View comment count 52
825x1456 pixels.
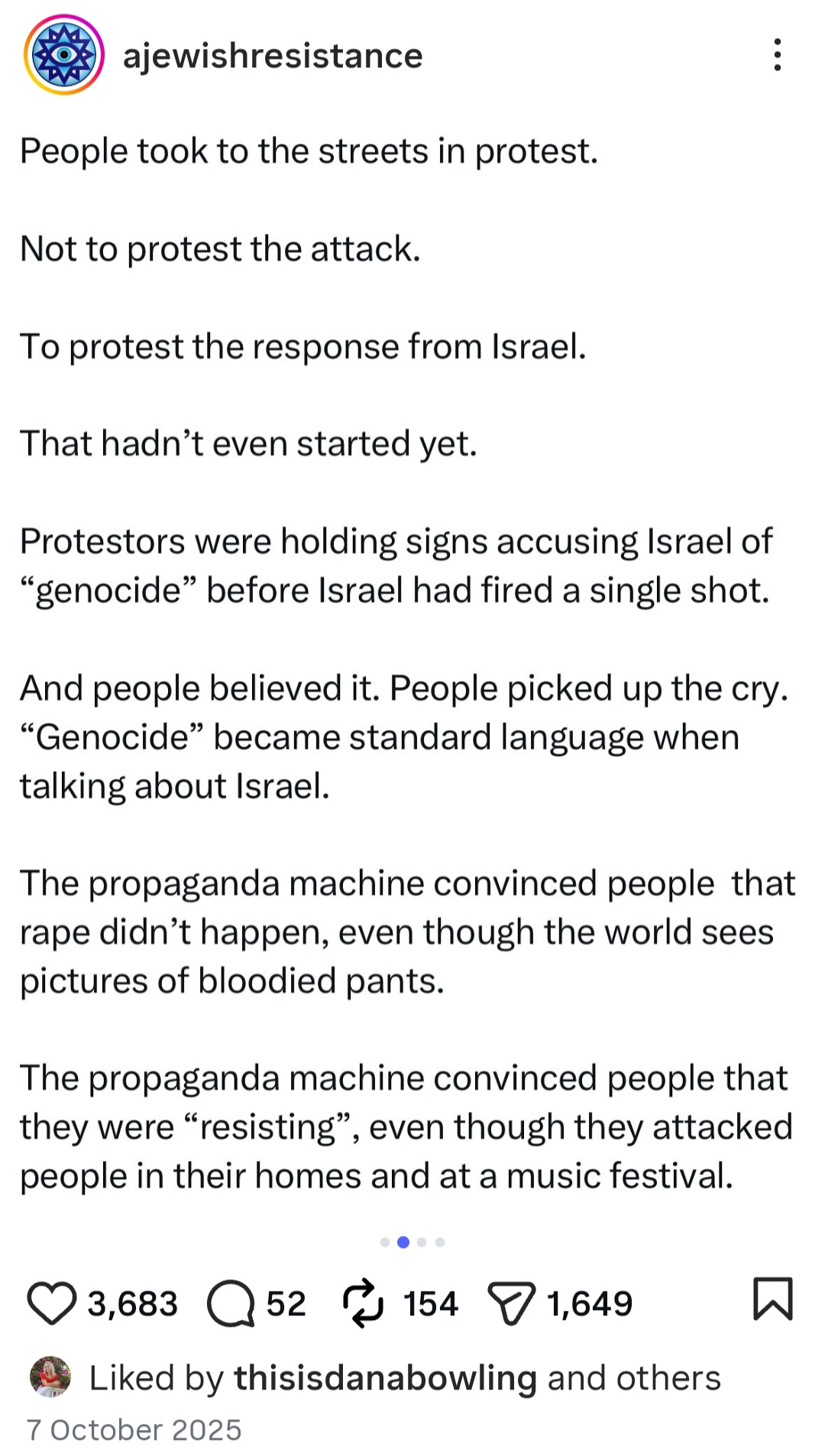tap(286, 1304)
